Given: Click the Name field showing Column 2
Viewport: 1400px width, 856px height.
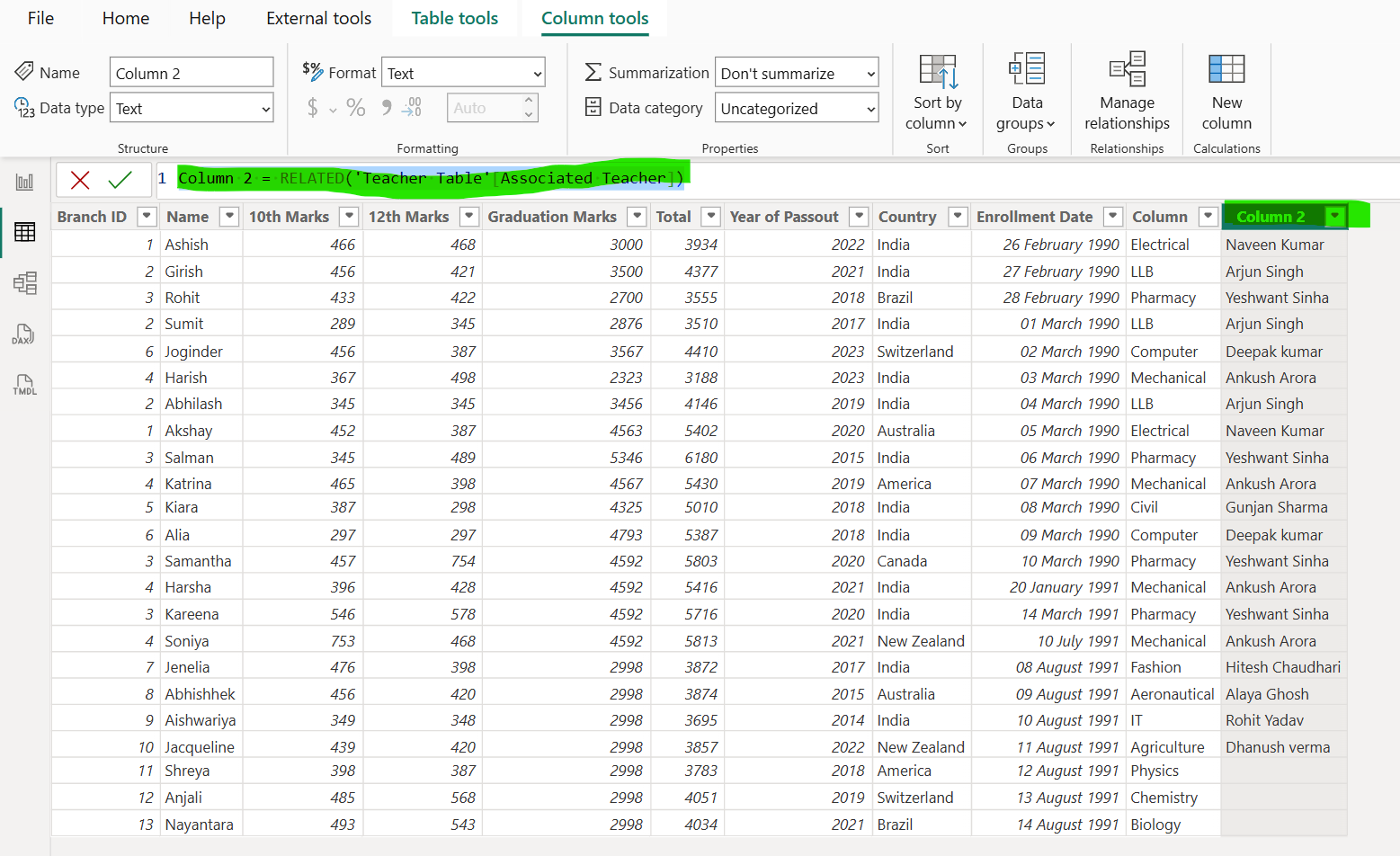Looking at the screenshot, I should (192, 72).
